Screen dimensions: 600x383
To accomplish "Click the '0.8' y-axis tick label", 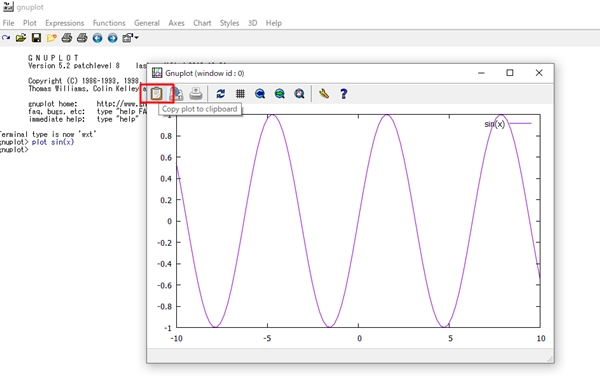I will pos(166,136).
